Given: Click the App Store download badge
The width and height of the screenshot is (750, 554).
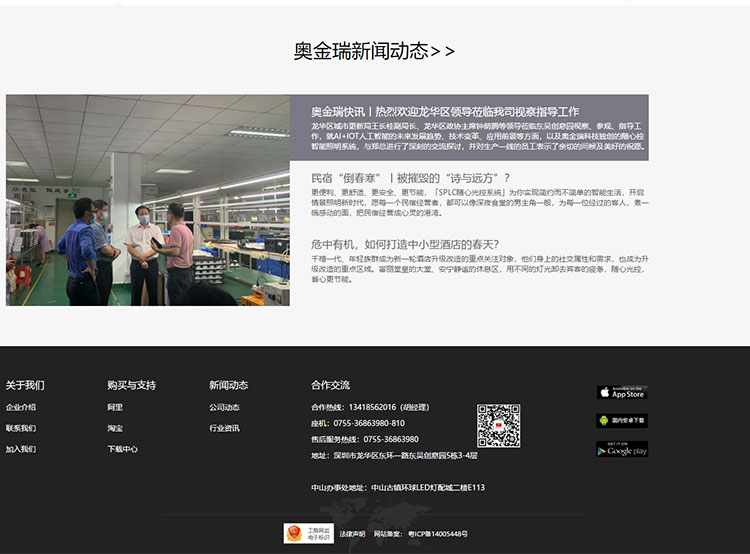Looking at the screenshot, I should point(622,392).
